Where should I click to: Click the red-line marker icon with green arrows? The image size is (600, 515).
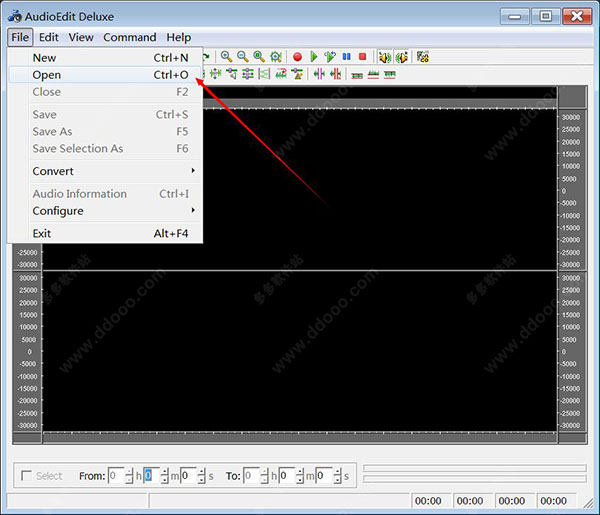point(336,73)
